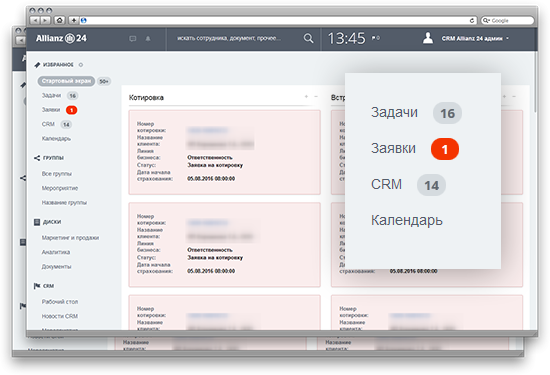Open Маркетинг и продажи disk link
The width and height of the screenshot is (550, 375).
pos(70,238)
